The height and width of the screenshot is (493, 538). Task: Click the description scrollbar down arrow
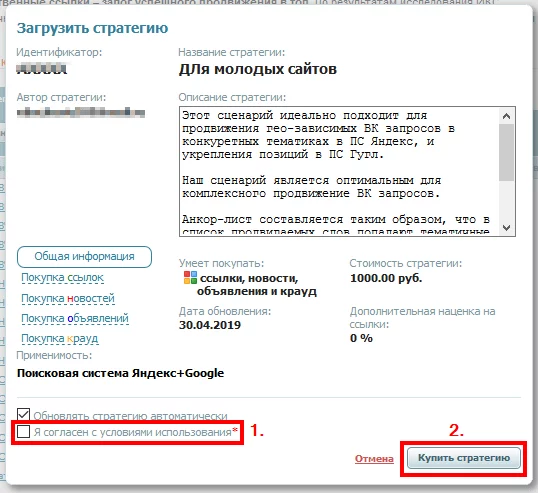(x=506, y=227)
